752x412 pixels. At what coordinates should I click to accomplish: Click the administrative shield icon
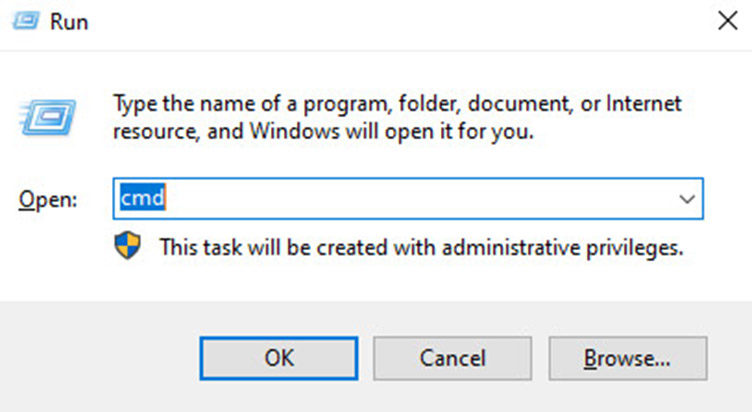[128, 246]
